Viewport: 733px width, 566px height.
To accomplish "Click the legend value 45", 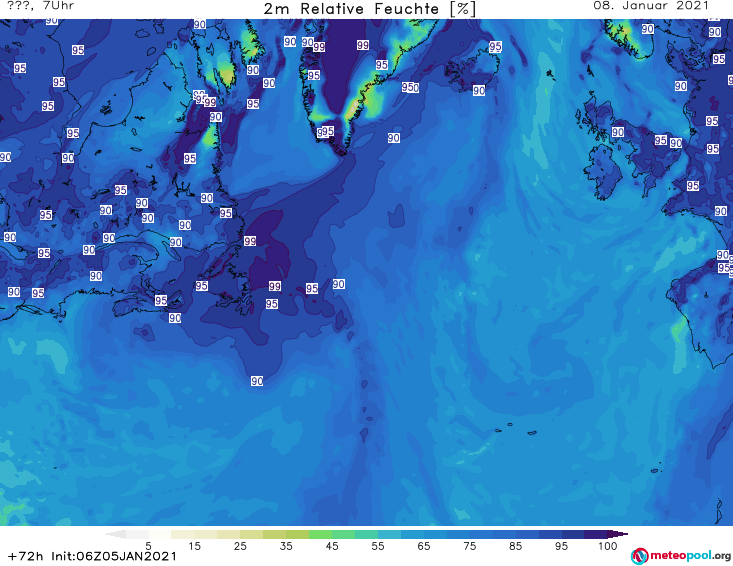I will (332, 546).
